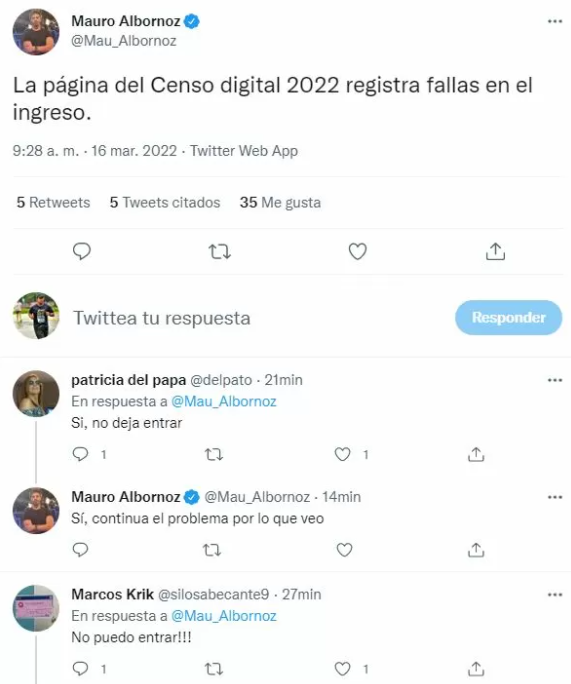Share the main tweet via share icon
571x684 pixels.
(495, 251)
